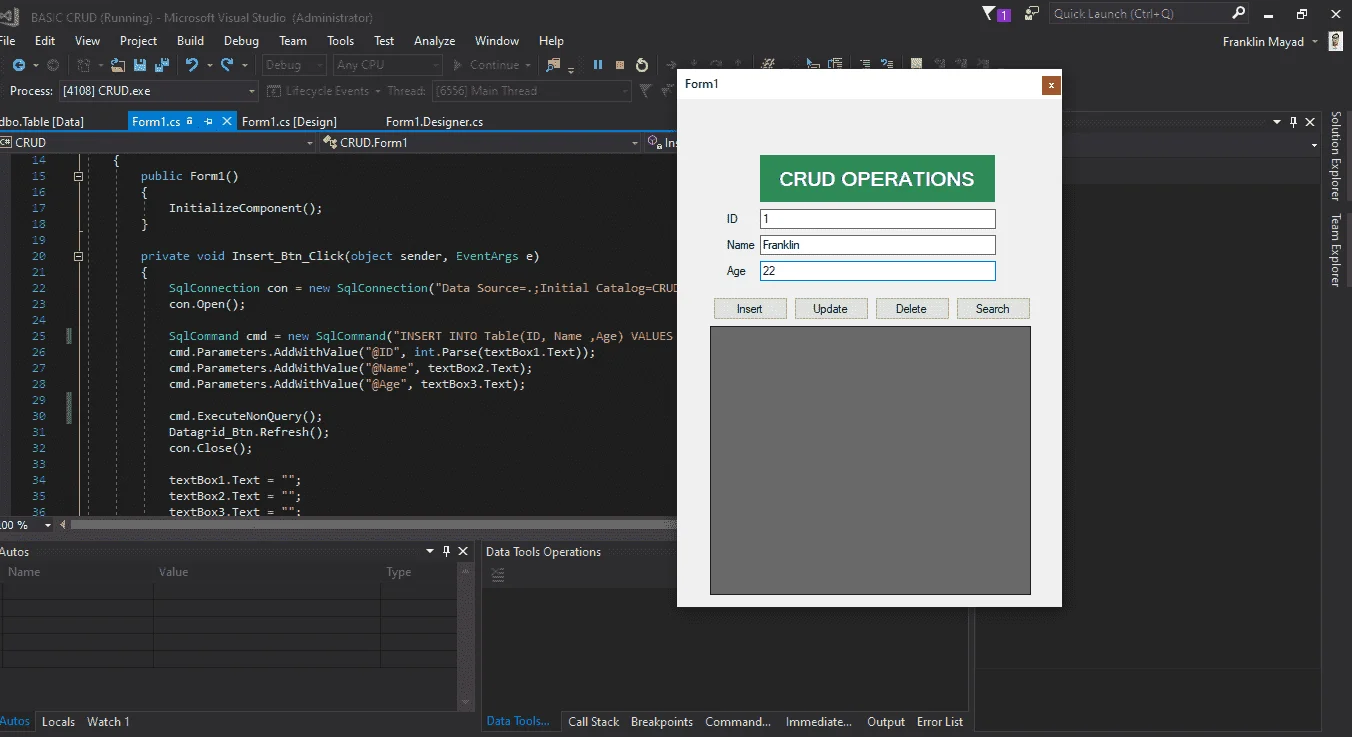1352x737 pixels.
Task: Switch to the Watch 1 tab
Action: (108, 722)
